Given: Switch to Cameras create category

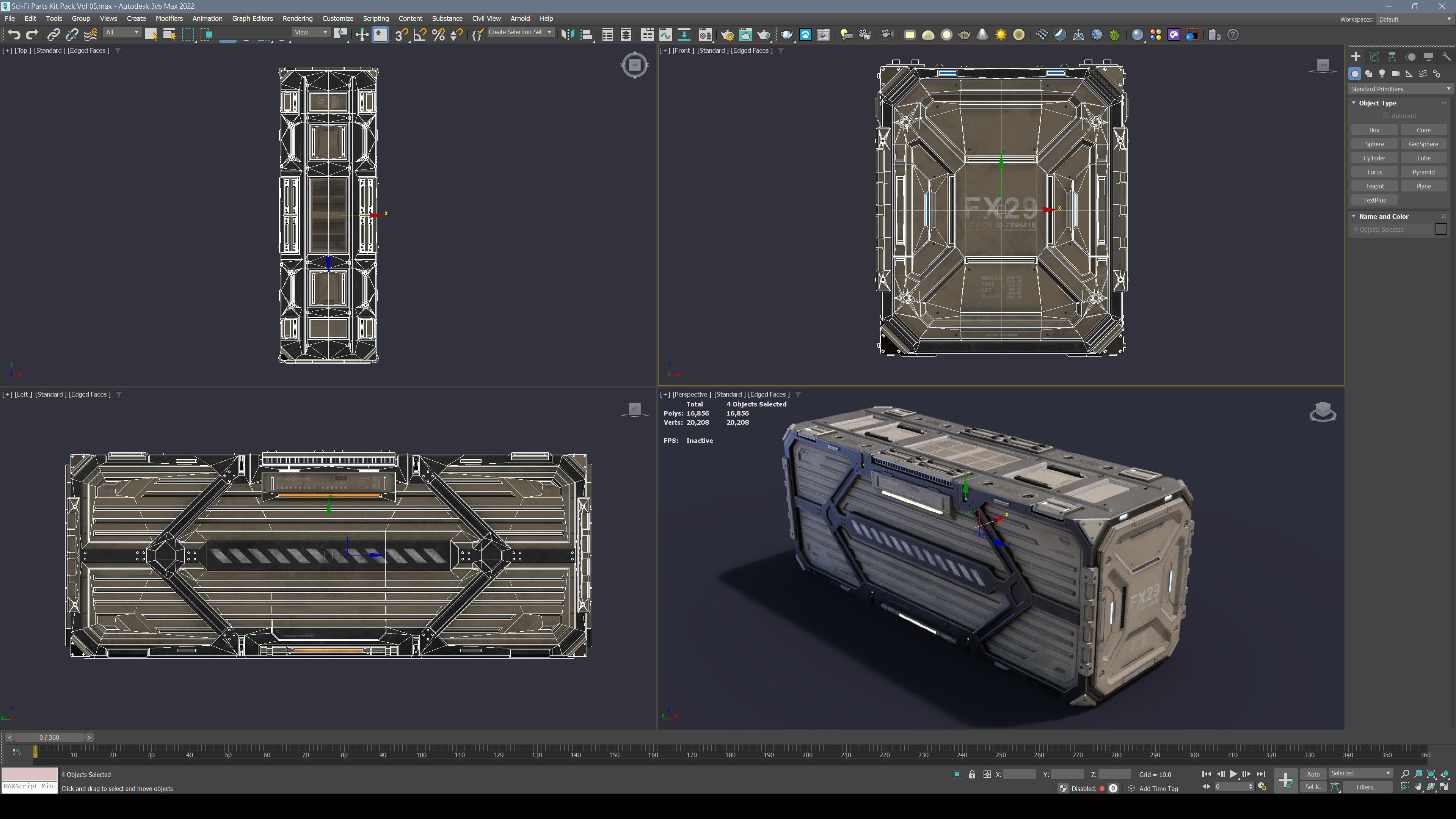Looking at the screenshot, I should (x=1395, y=74).
